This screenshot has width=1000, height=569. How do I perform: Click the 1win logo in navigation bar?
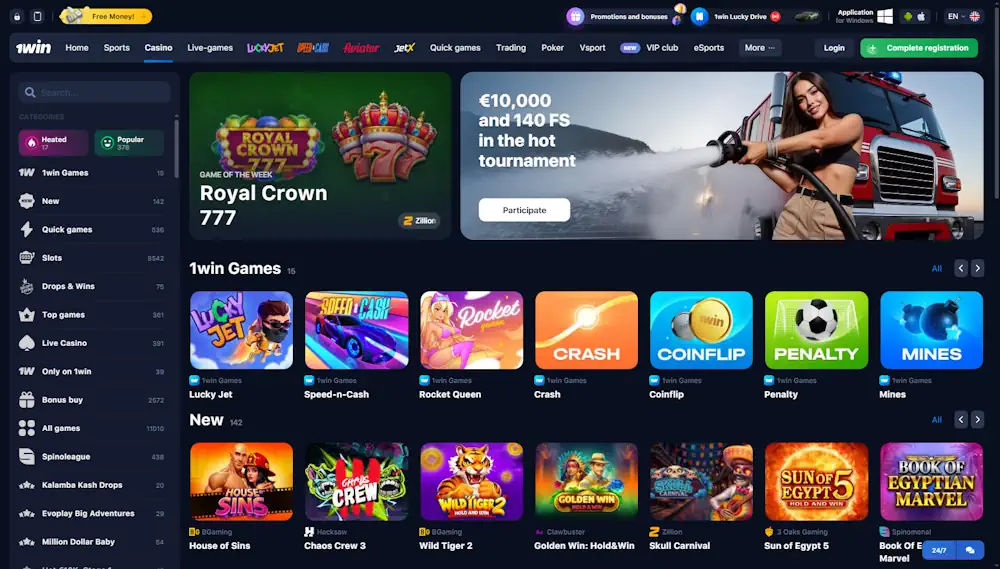(33, 48)
